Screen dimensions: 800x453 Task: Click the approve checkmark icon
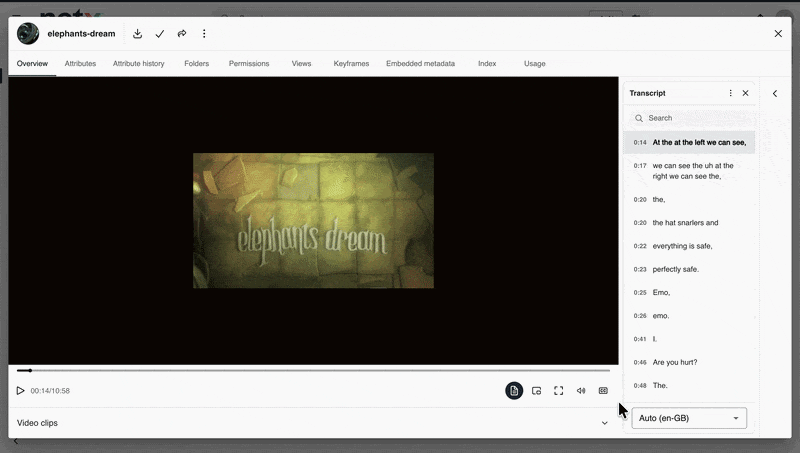click(160, 34)
